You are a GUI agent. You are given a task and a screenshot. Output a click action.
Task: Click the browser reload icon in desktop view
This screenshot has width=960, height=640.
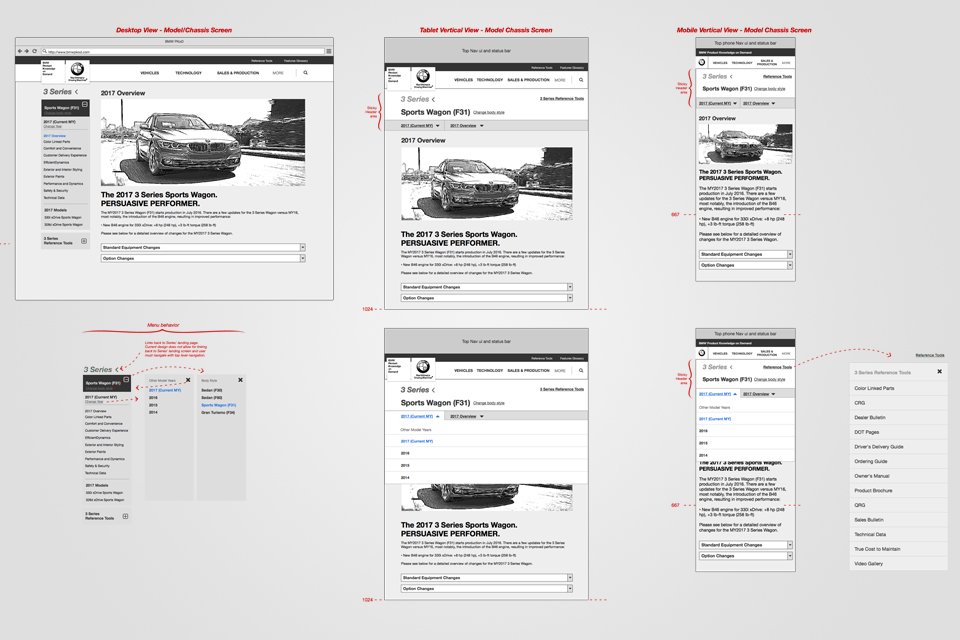point(34,51)
